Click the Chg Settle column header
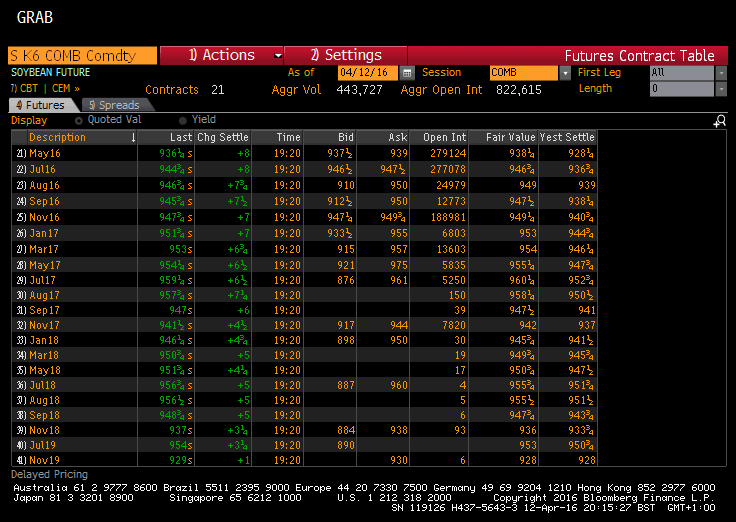This screenshot has height=522, width=736. (x=222, y=137)
